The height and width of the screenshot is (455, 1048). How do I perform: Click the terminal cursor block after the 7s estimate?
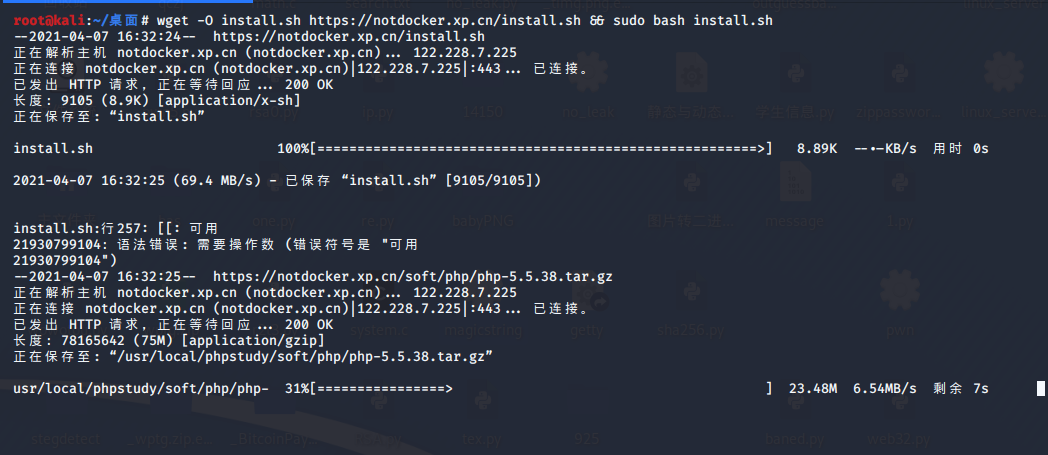1040,388
